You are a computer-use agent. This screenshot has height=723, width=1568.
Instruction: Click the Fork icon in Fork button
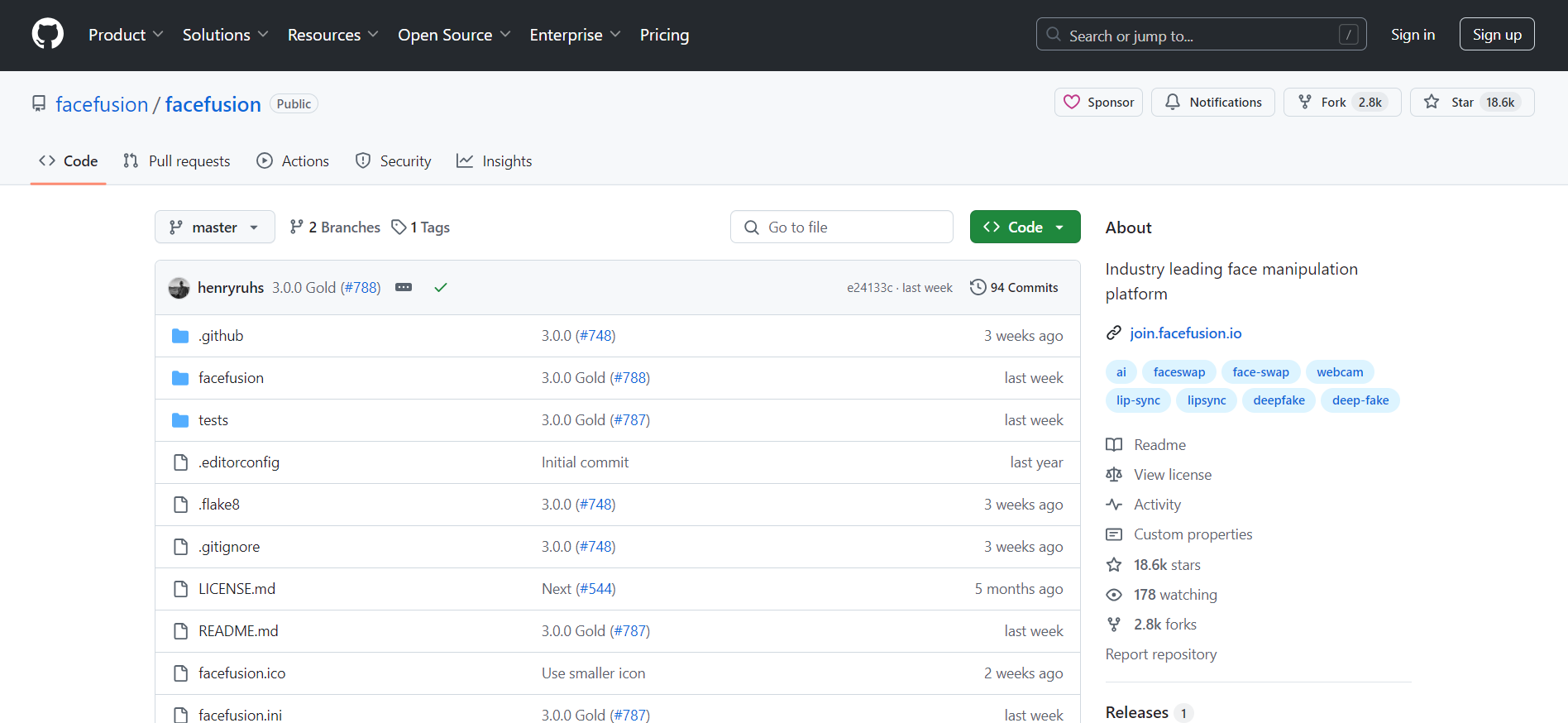(x=1305, y=102)
